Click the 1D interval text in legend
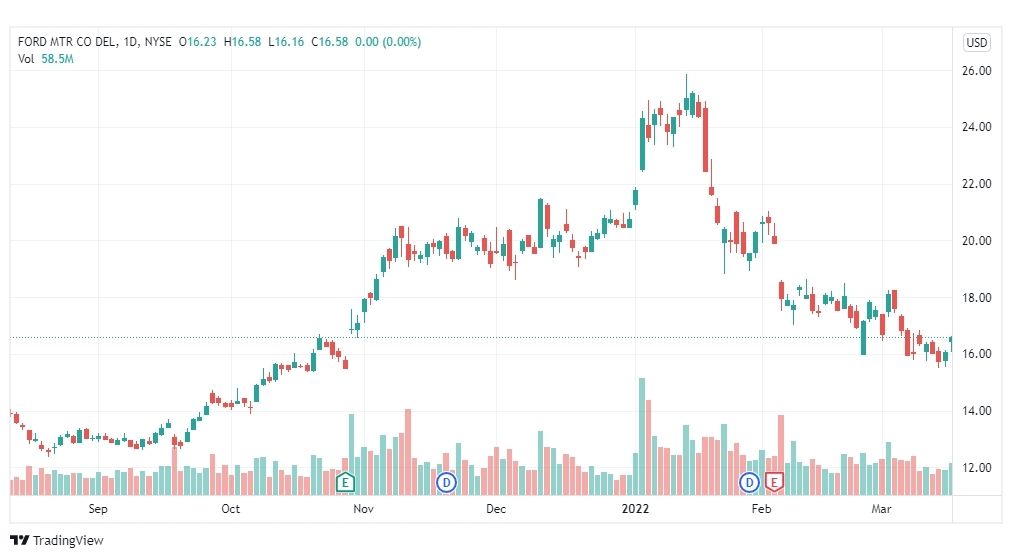 tap(130, 42)
